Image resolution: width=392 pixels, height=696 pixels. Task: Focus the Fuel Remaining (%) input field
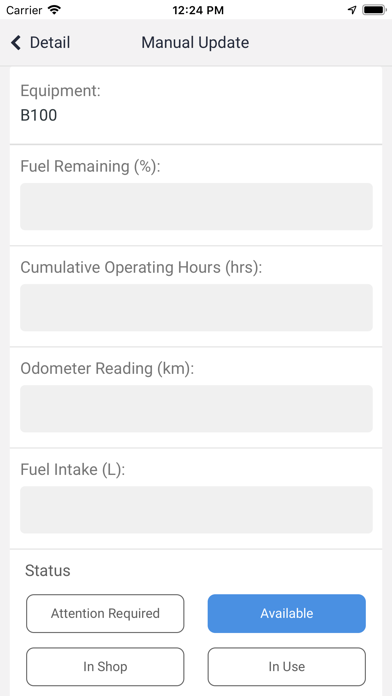[x=196, y=206]
